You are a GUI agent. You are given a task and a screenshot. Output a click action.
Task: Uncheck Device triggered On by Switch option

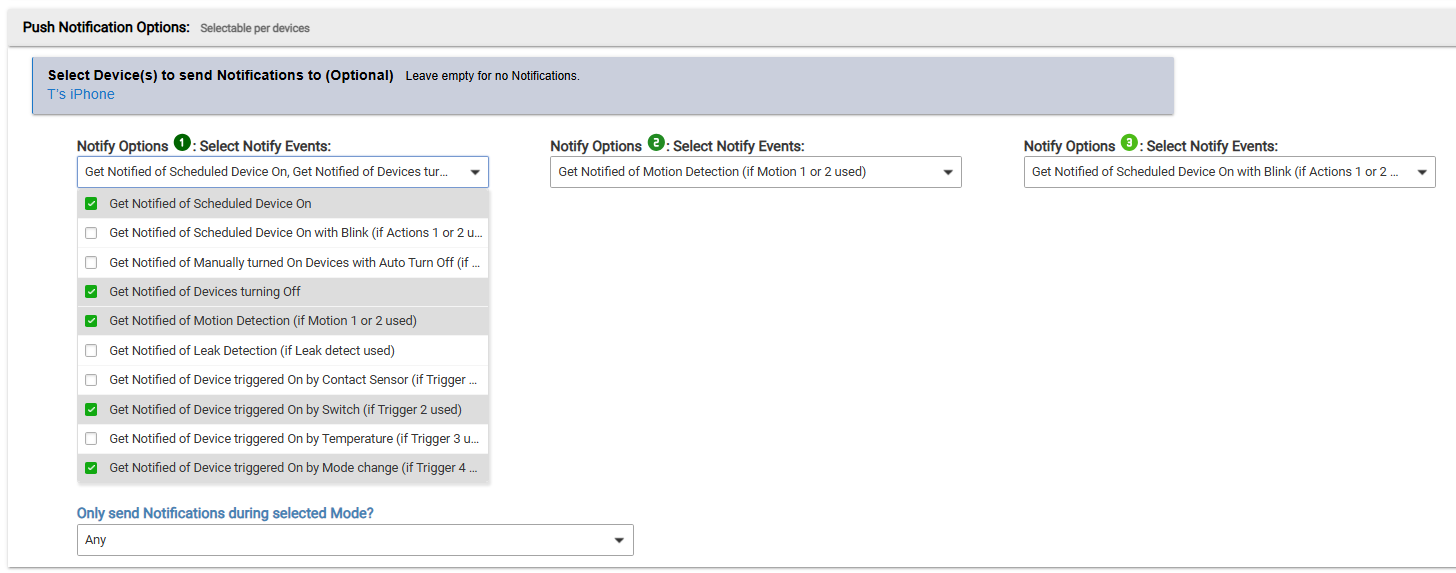coord(92,409)
